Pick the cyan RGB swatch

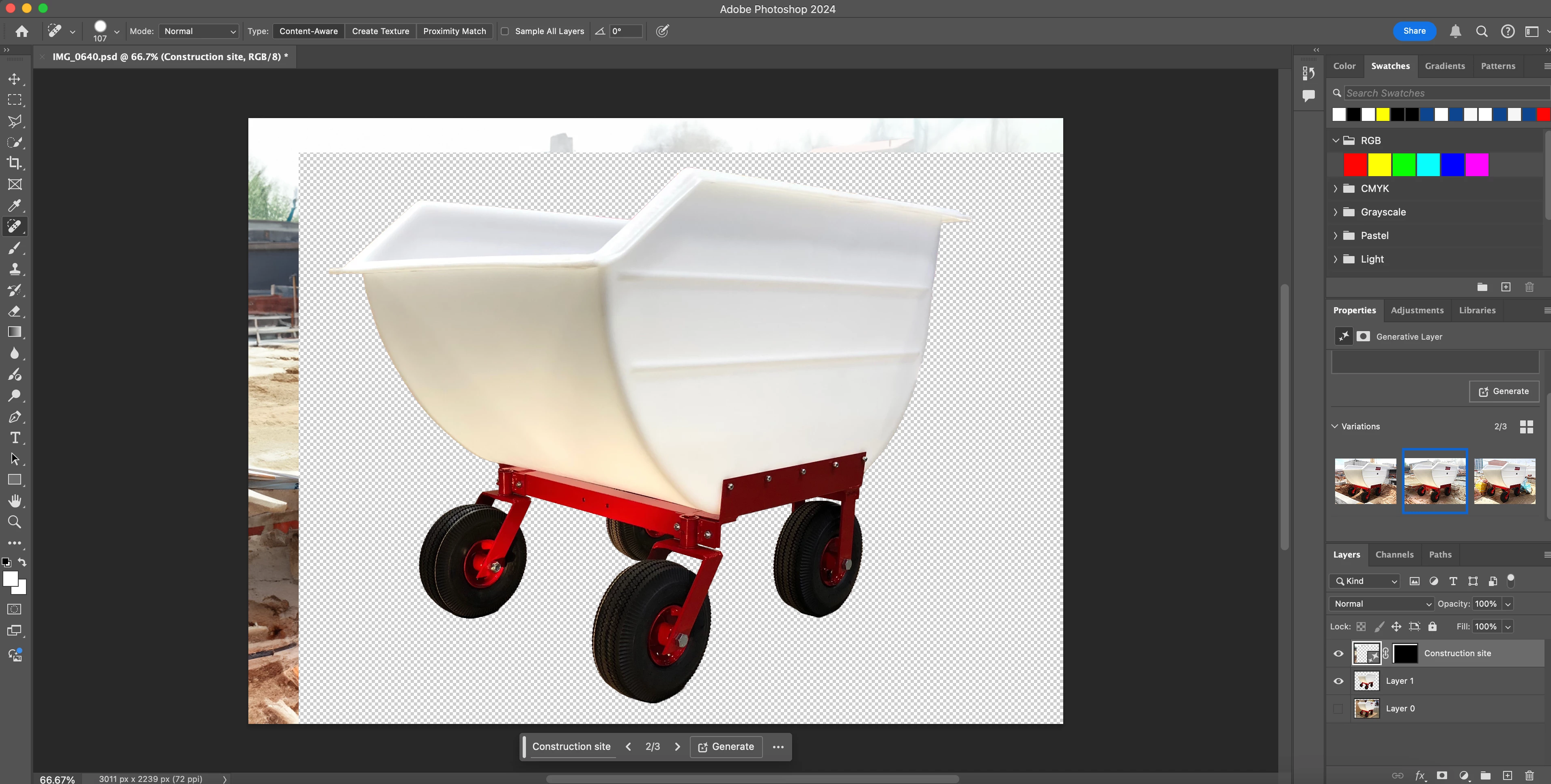(1428, 165)
